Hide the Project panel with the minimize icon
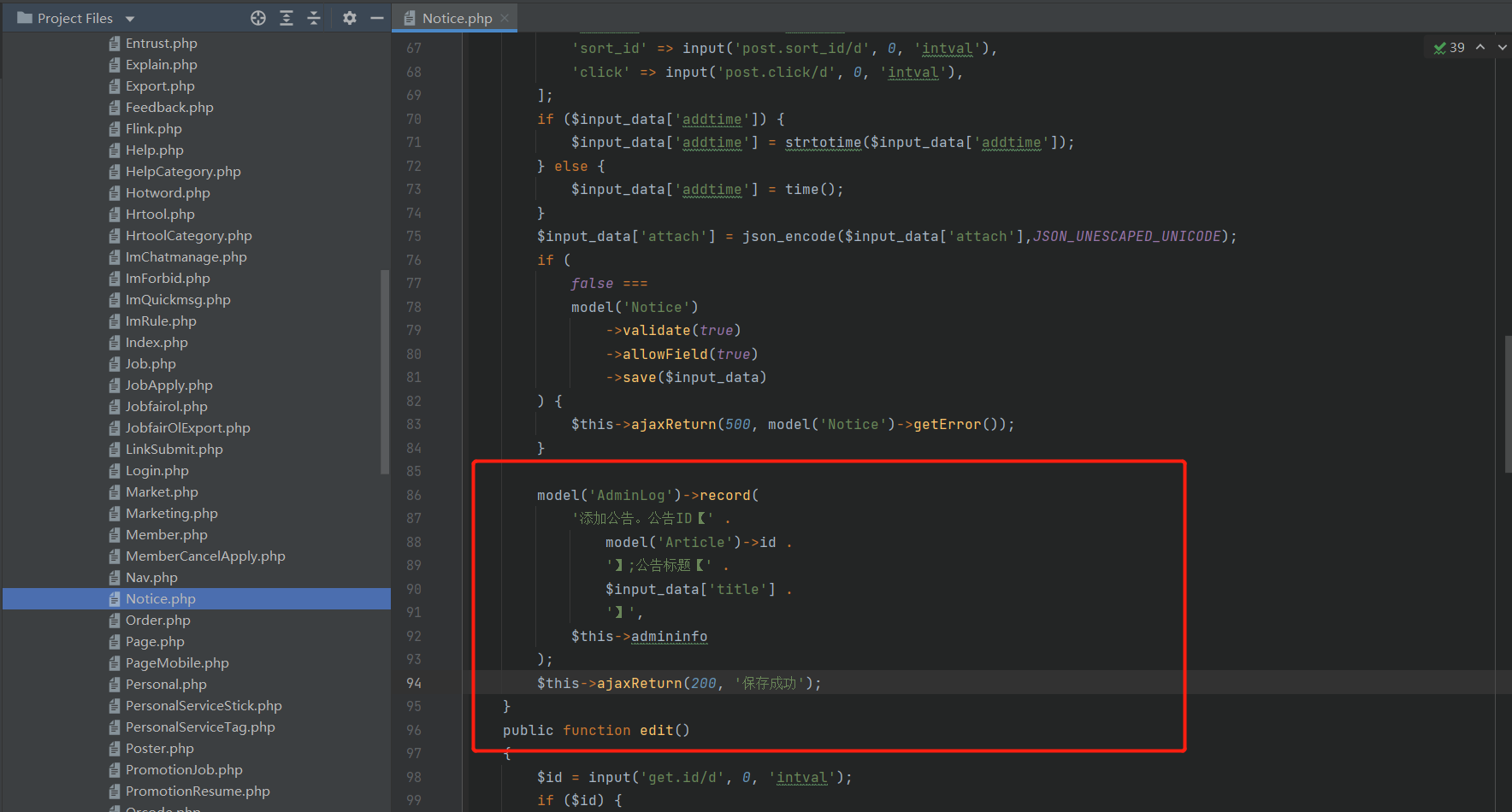 (x=377, y=17)
